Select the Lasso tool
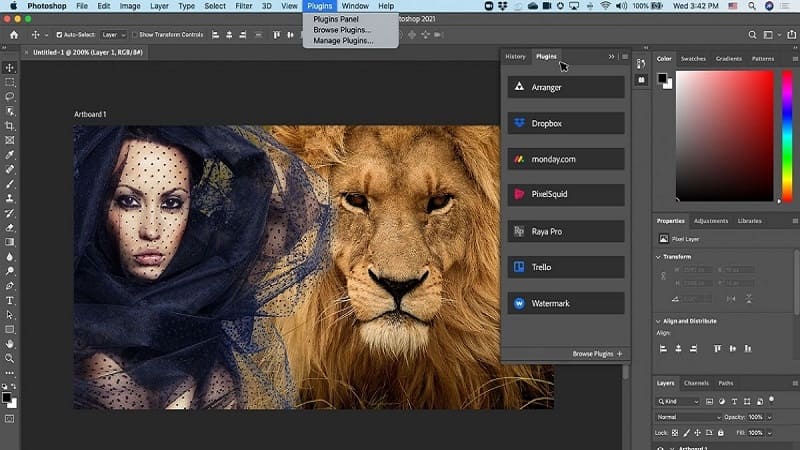800x450 pixels. coord(10,96)
